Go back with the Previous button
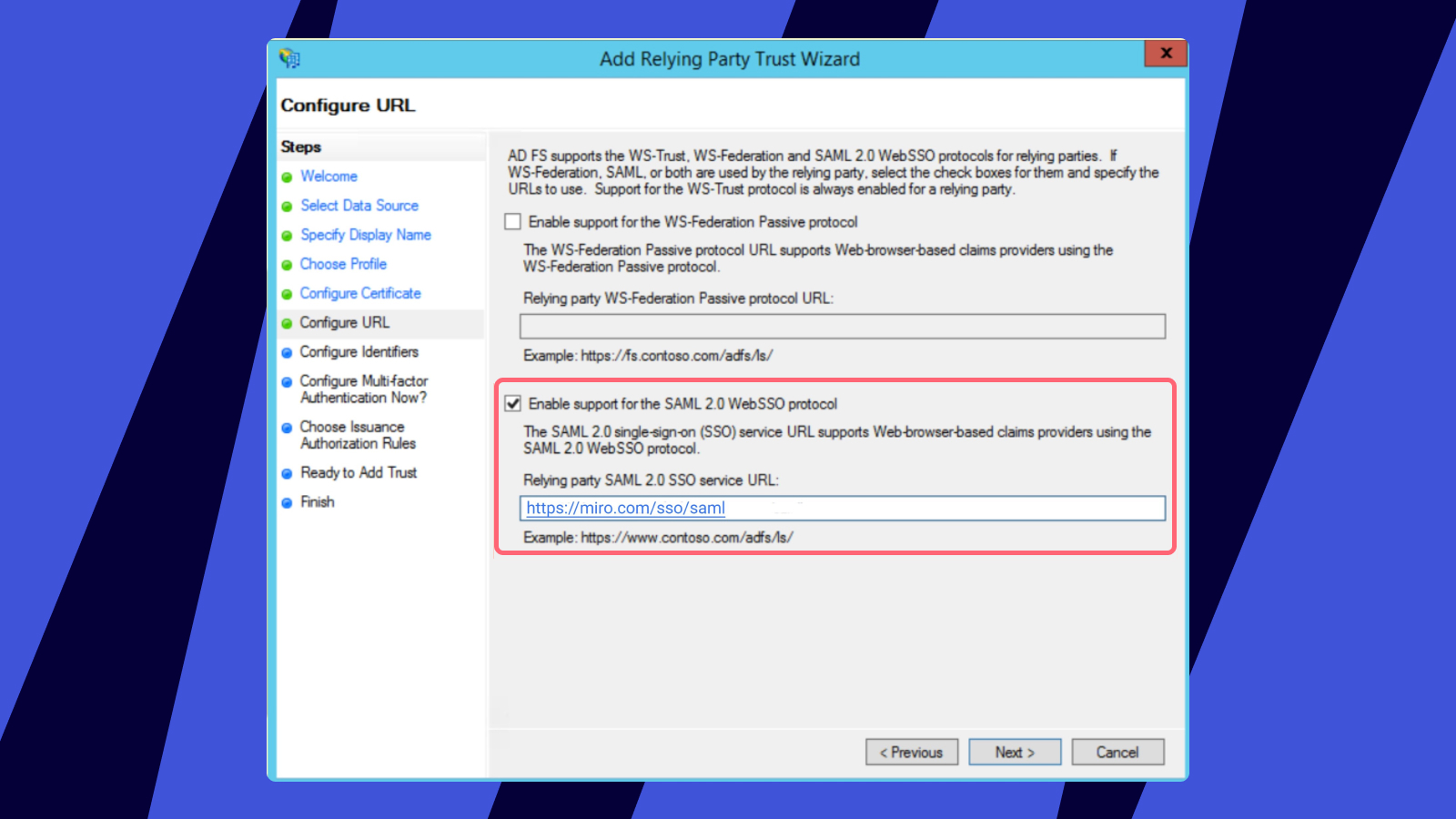Screen dimensions: 1456x819 (x=912, y=753)
